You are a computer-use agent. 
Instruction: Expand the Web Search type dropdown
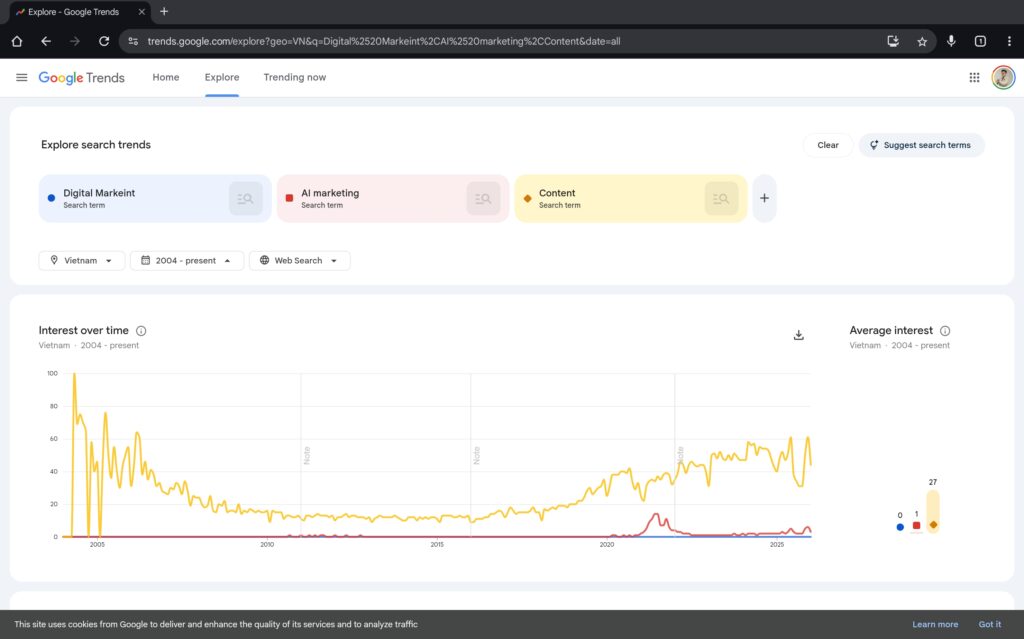tap(299, 261)
